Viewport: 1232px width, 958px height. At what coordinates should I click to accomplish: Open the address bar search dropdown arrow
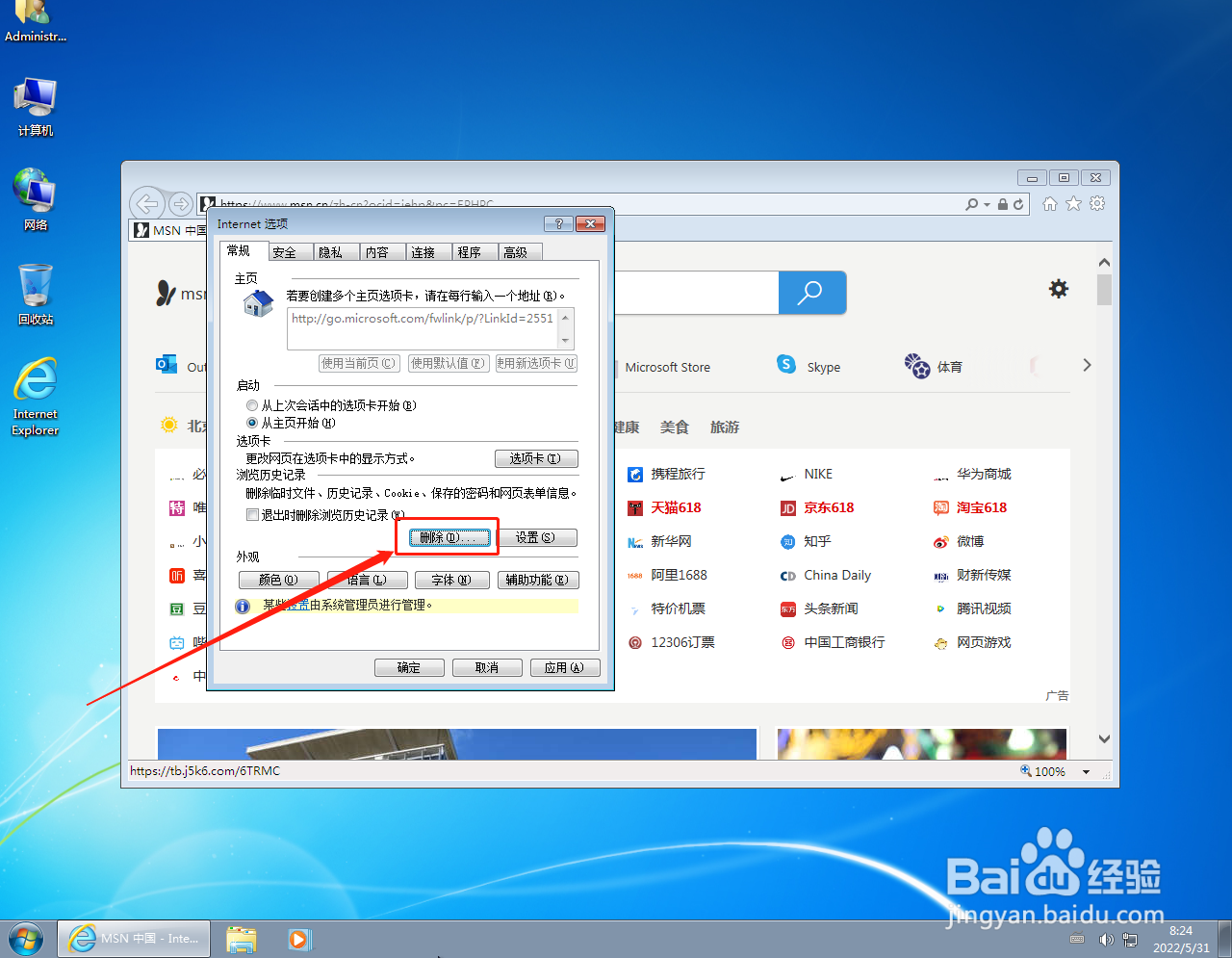coord(988,205)
